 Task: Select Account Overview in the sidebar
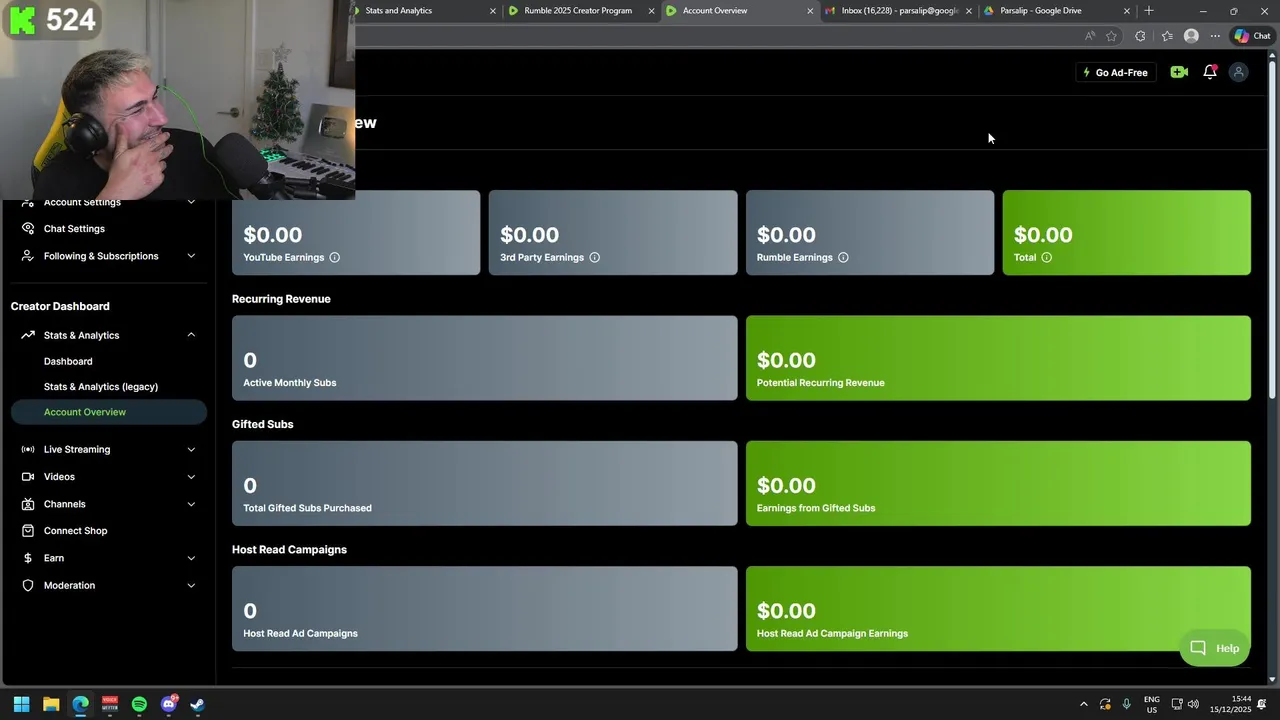coord(108,412)
